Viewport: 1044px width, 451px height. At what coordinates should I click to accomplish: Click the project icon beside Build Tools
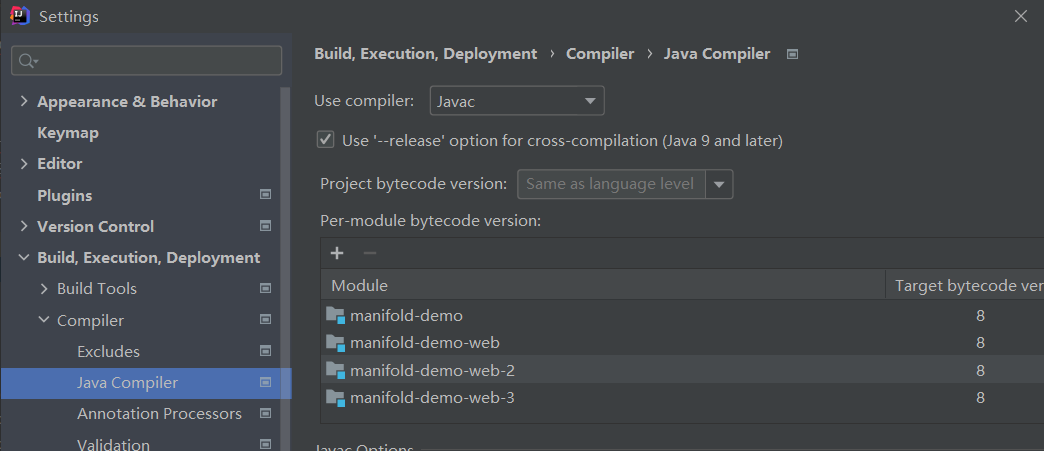click(x=266, y=288)
